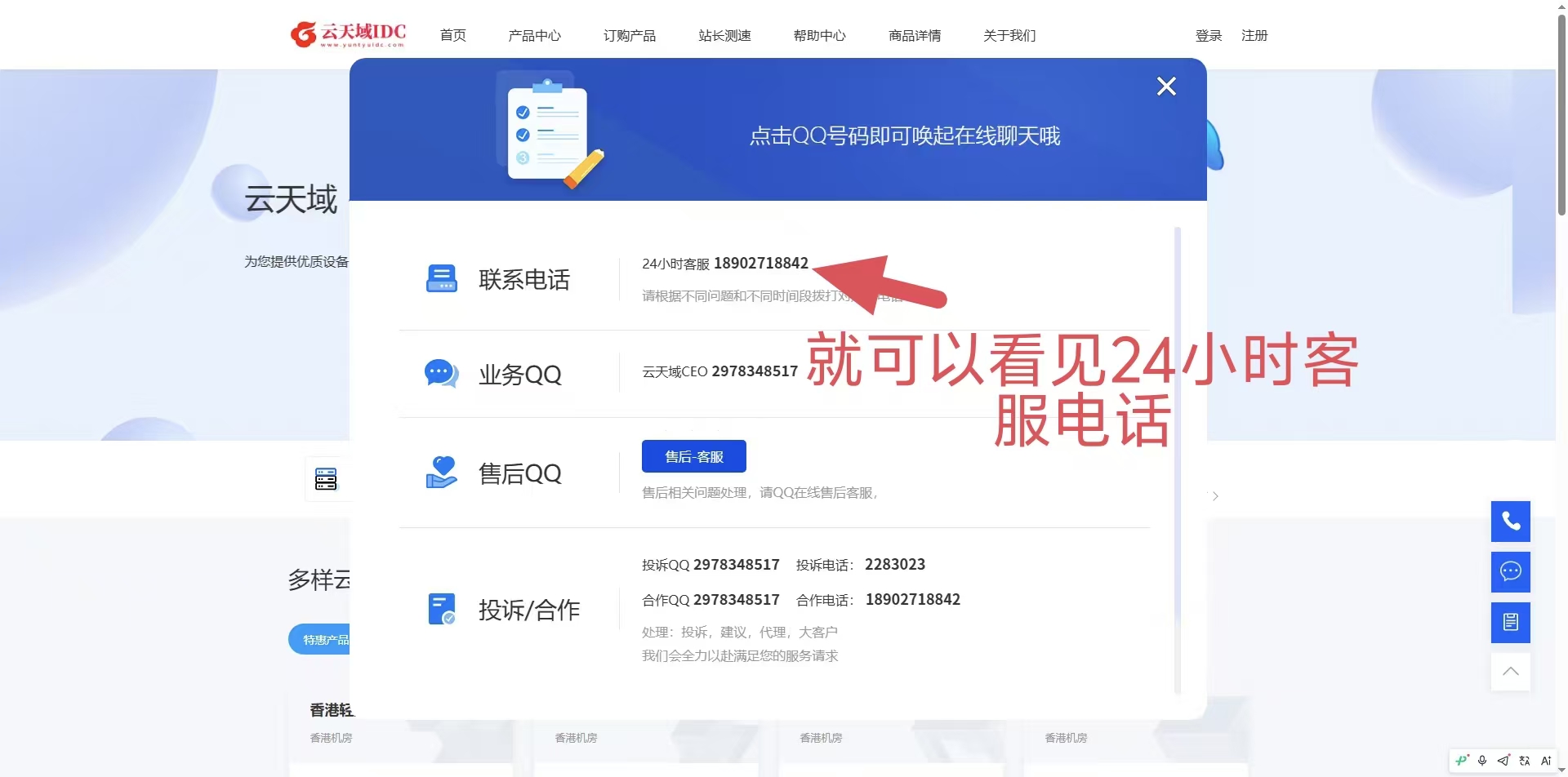This screenshot has height=777, width=1568.
Task: Click text 处理：投诉，建议，代理，大客户
Action: (x=740, y=632)
